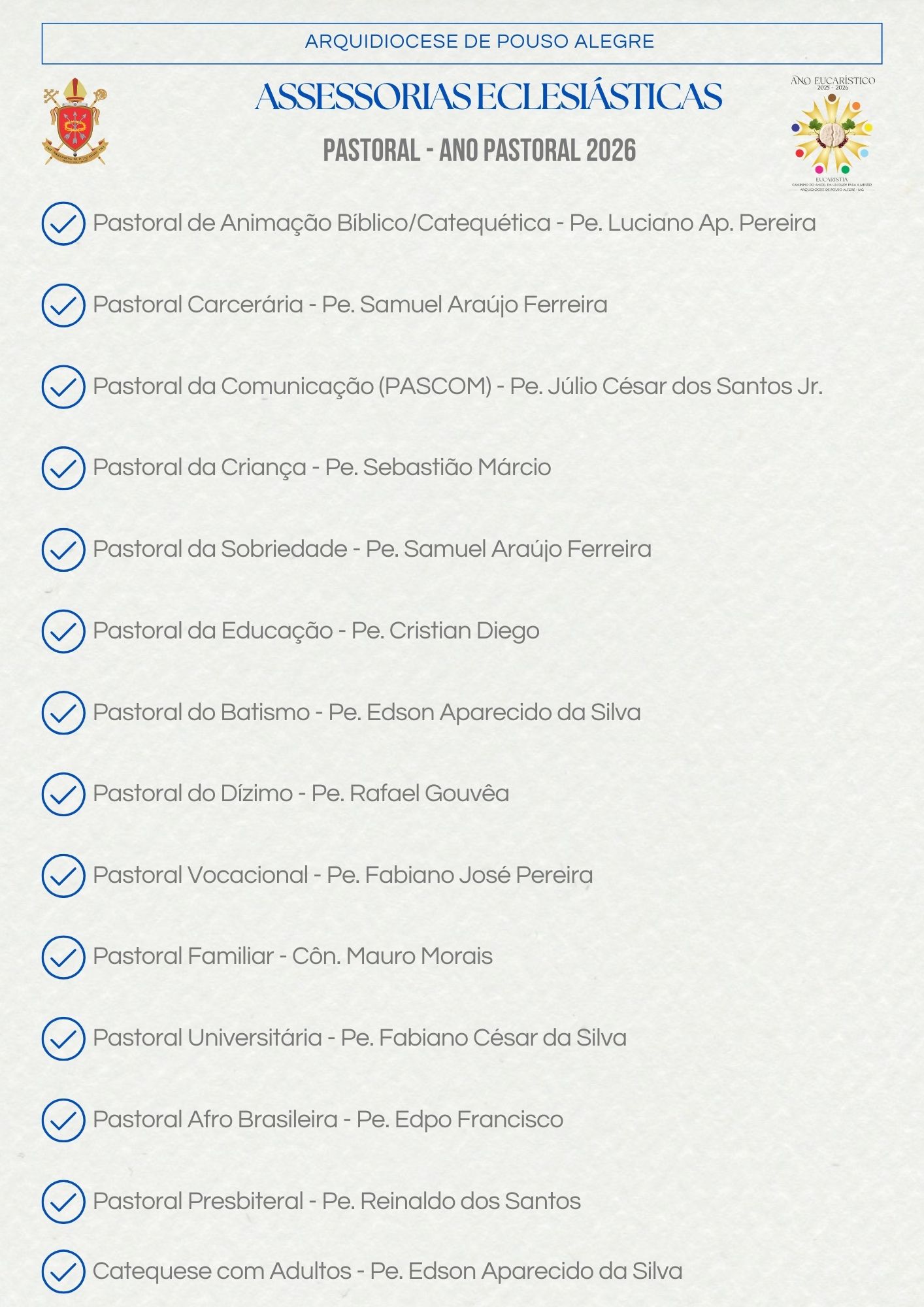Click checkmark icon beside Pastoral da Criança
The image size is (924, 1307).
(x=63, y=468)
